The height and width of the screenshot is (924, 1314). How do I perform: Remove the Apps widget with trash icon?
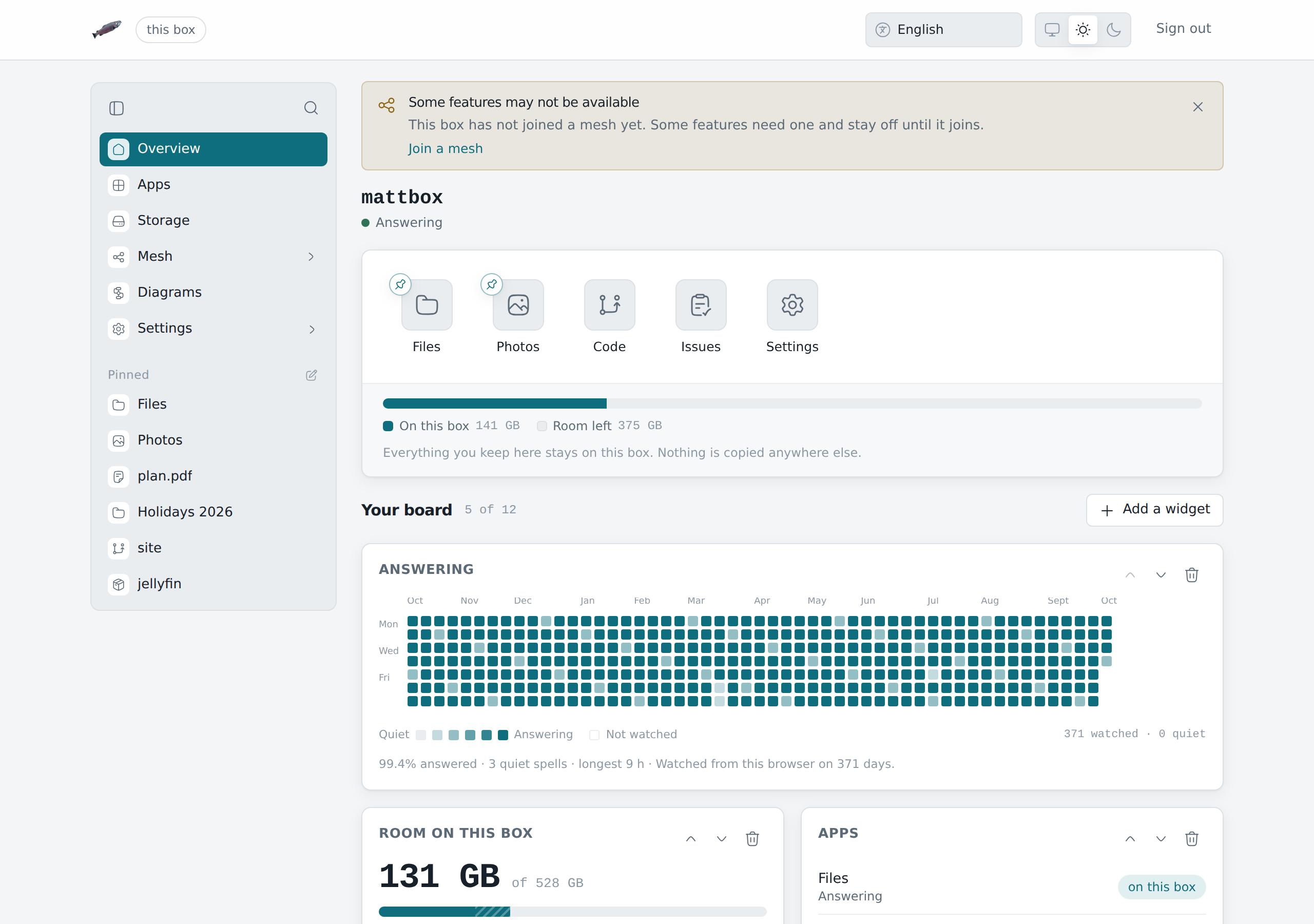1191,839
